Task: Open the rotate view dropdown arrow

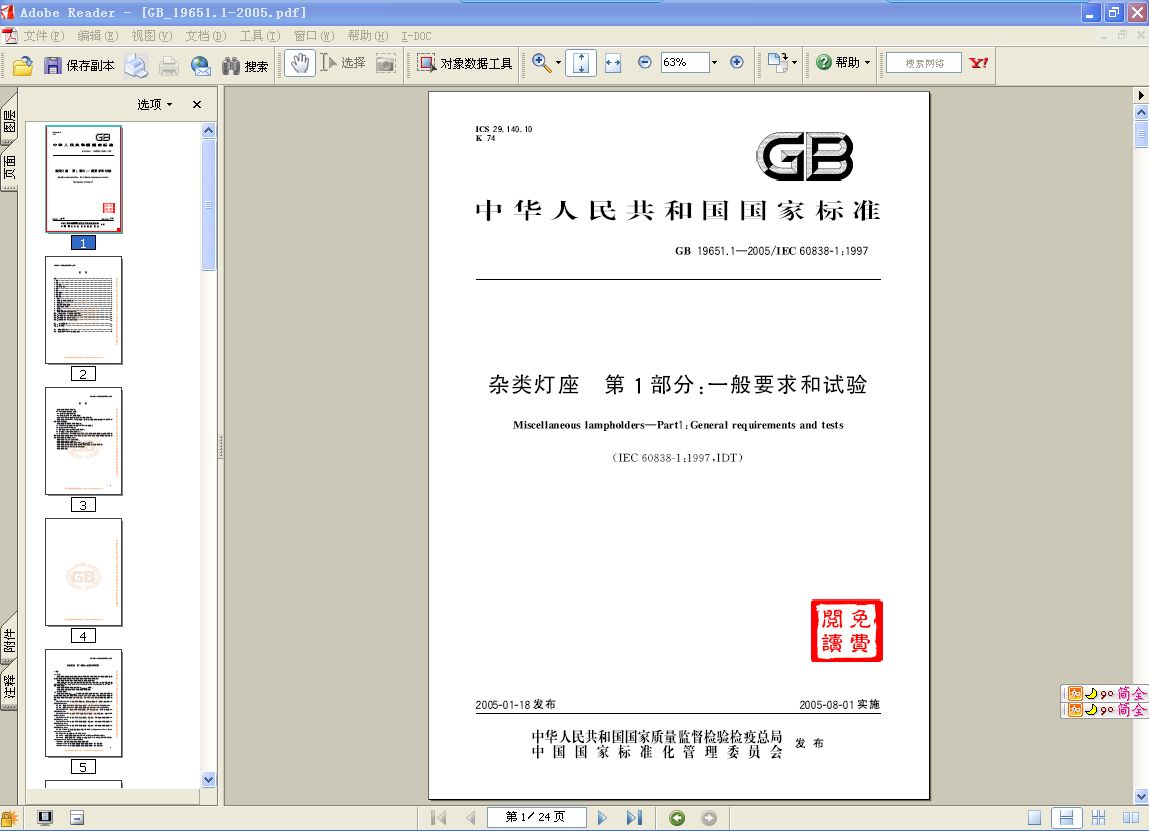Action: (795, 63)
